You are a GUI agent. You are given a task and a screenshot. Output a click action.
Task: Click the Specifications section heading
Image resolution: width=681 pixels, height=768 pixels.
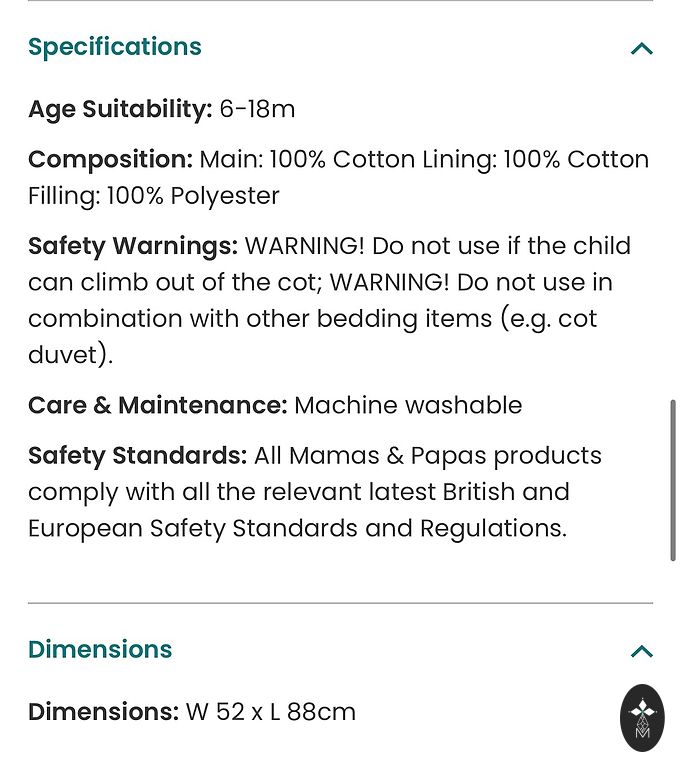(115, 47)
